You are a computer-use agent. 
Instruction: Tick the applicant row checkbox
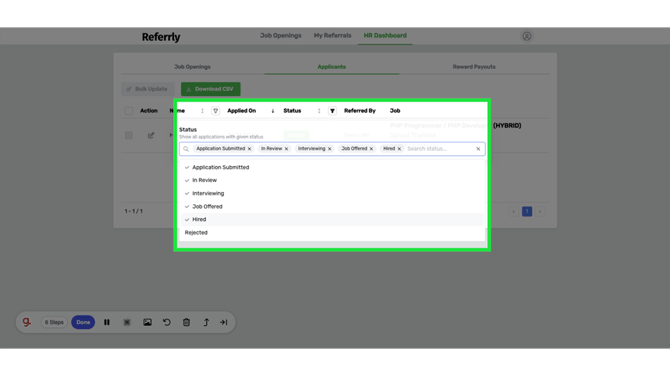pos(129,135)
